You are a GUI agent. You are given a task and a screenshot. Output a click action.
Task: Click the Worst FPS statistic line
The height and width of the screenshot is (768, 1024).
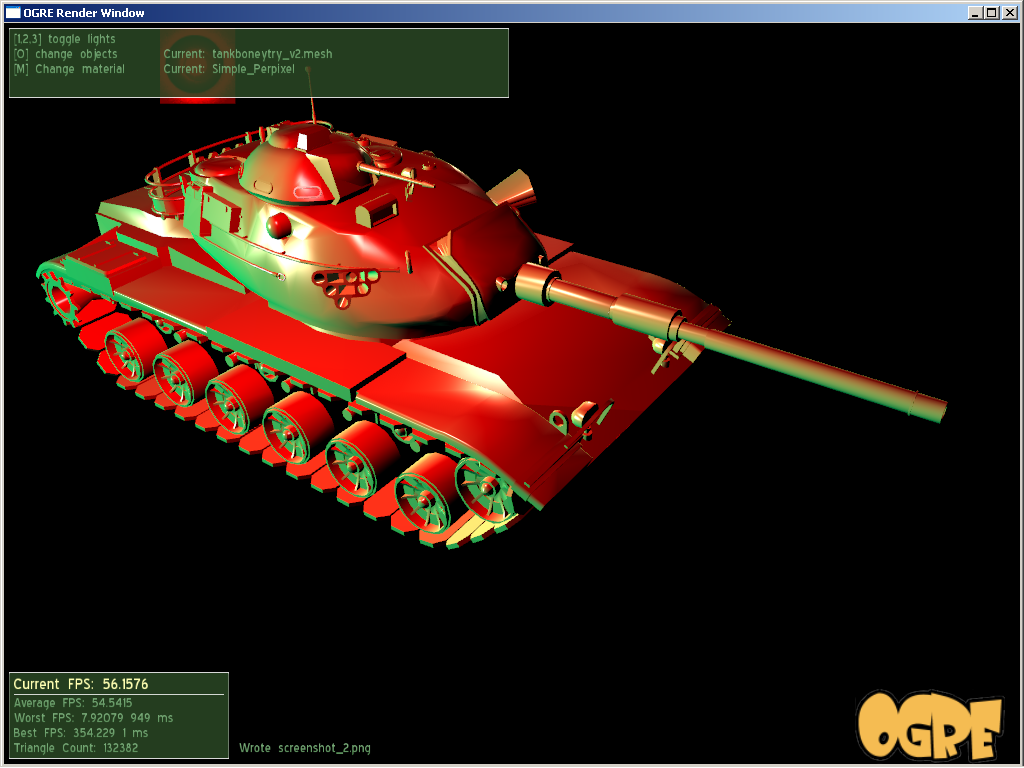click(93, 718)
